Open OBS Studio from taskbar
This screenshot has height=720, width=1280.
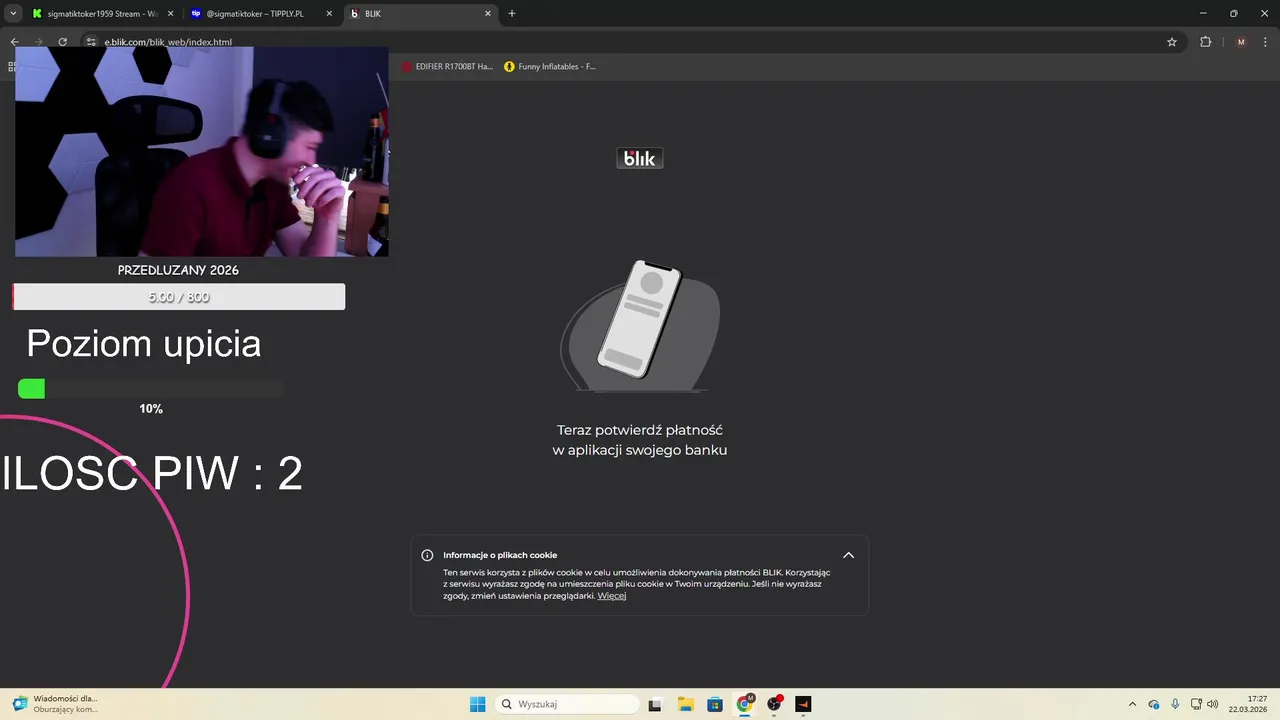(774, 704)
